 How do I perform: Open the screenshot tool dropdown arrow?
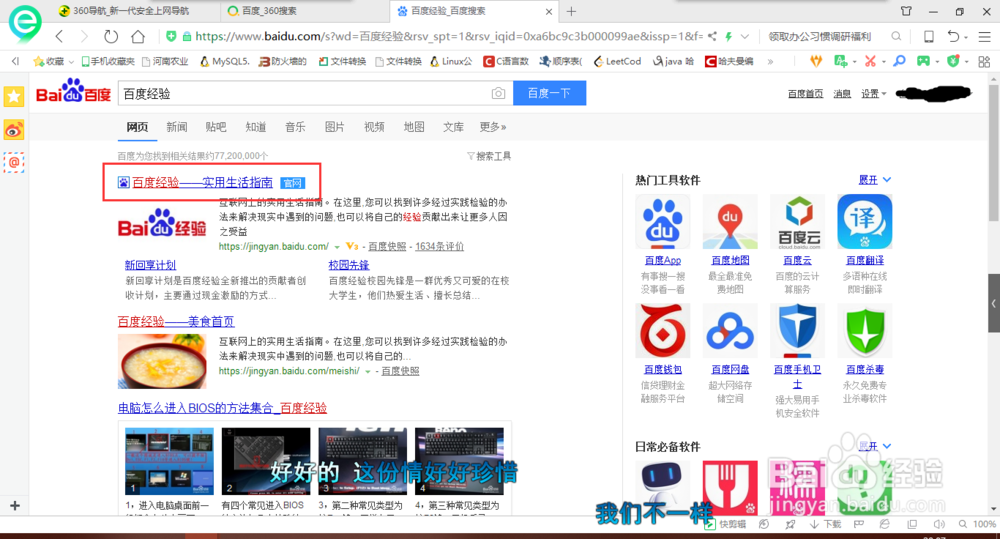(x=883, y=62)
